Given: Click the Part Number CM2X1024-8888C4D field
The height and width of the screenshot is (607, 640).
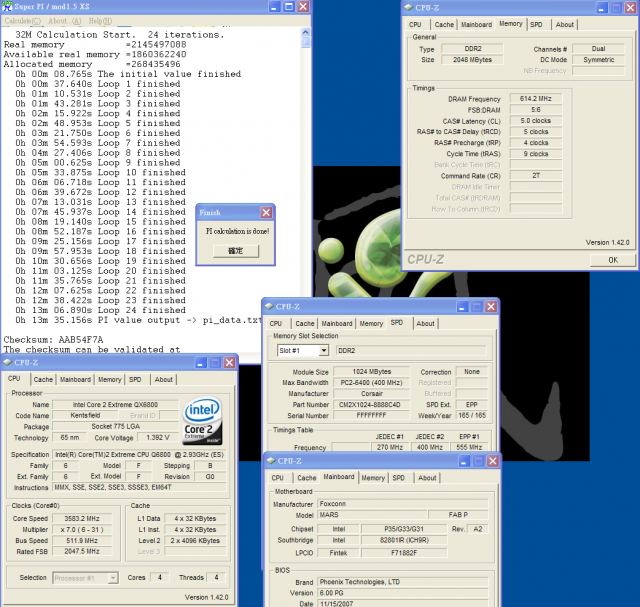Looking at the screenshot, I should tap(371, 405).
